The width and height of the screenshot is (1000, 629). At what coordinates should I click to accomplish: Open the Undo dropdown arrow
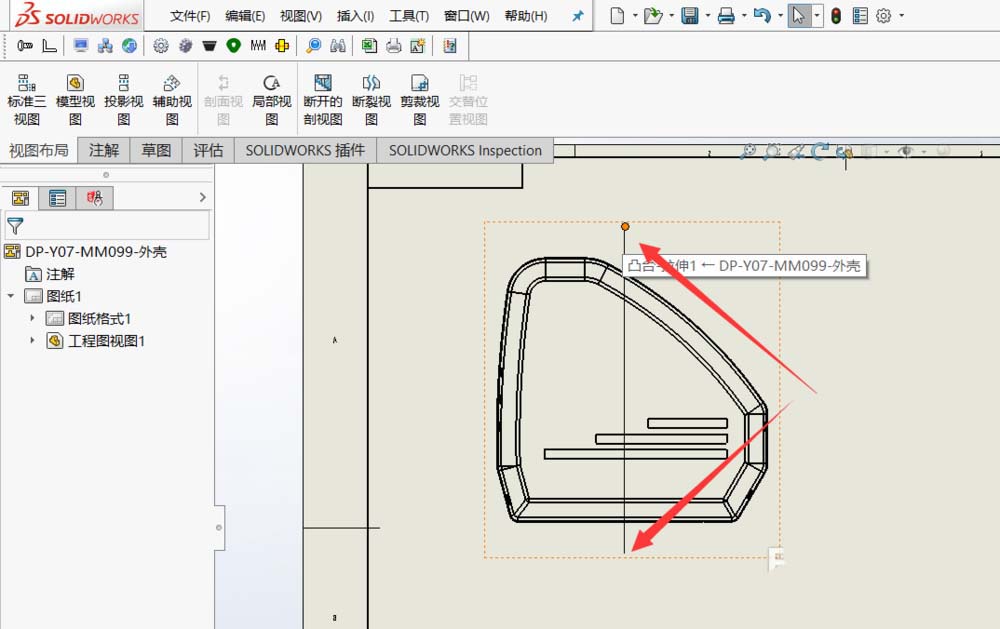(781, 15)
